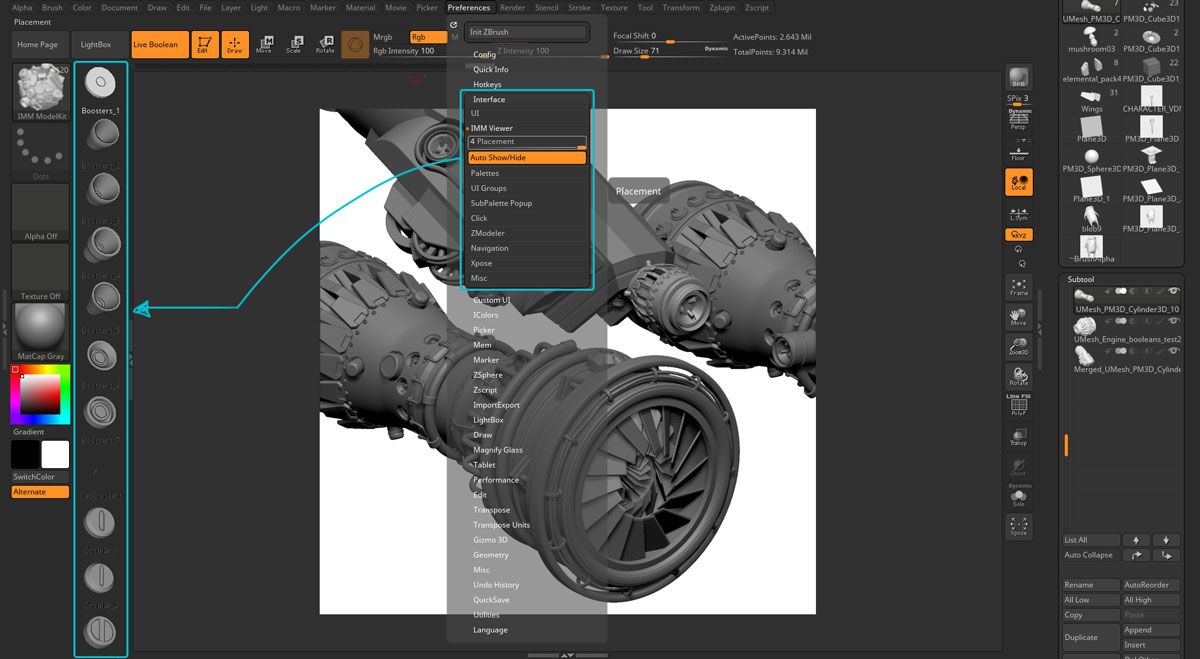Toggle XYZ rotation mode

[x=1018, y=235]
